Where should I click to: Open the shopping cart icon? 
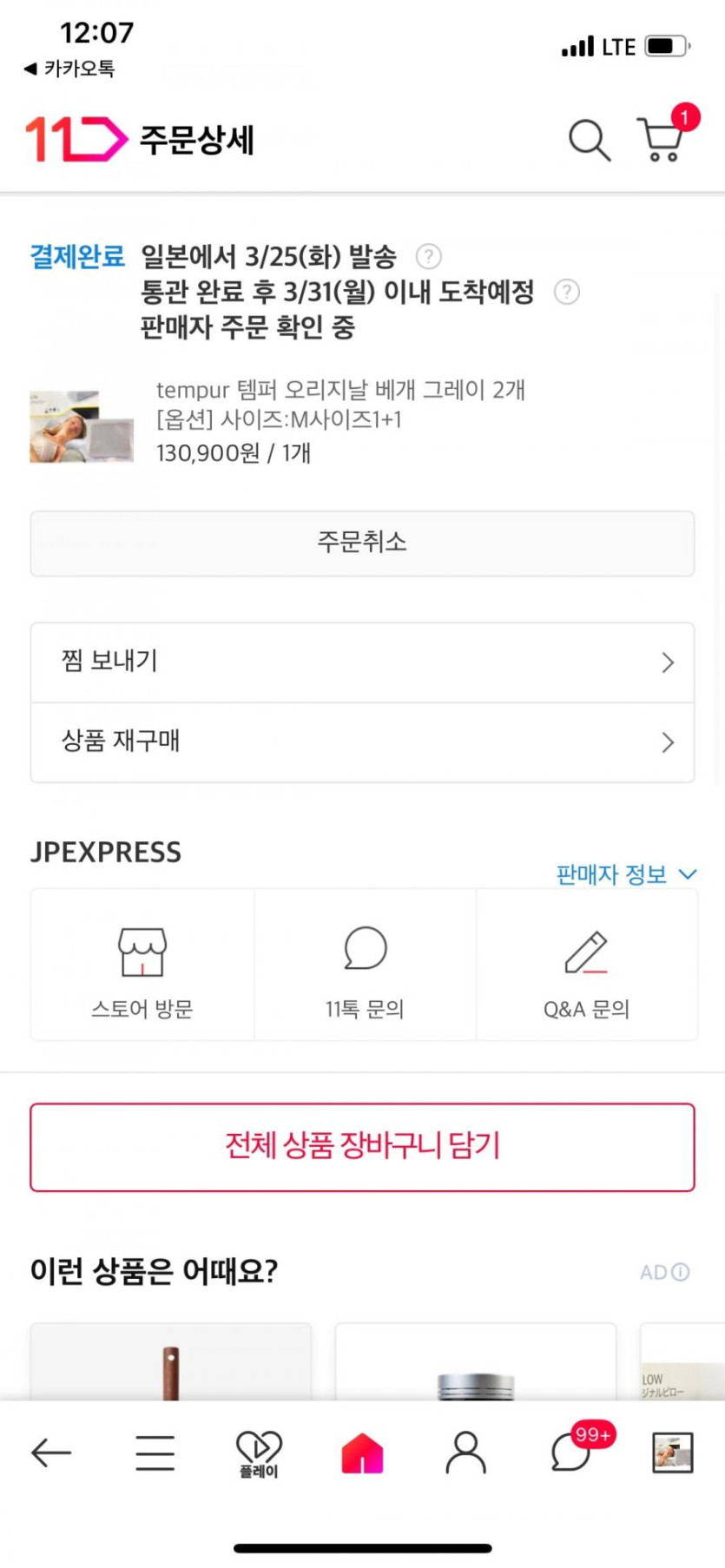pos(661,139)
